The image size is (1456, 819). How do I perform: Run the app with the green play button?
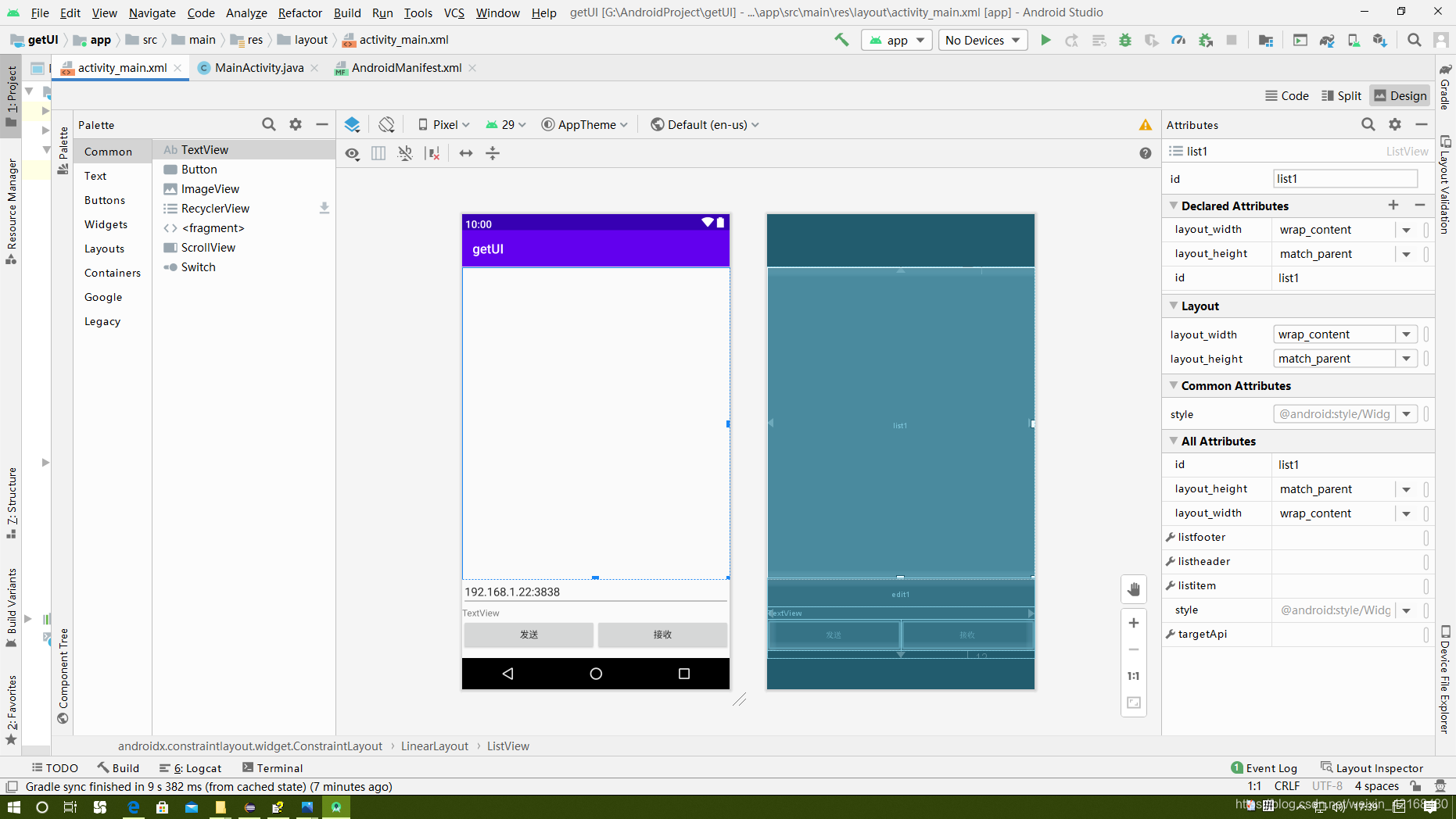[1045, 40]
